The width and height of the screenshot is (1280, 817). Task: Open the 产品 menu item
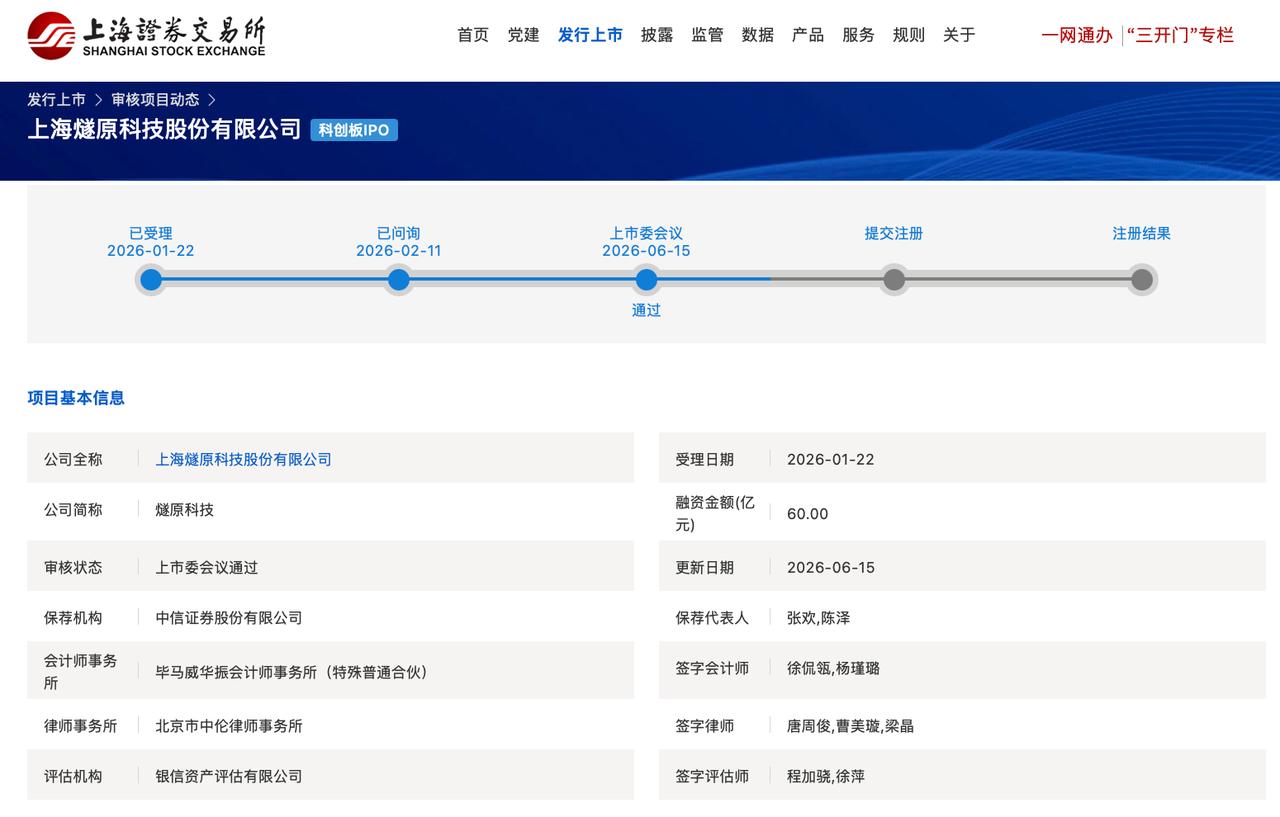click(808, 35)
